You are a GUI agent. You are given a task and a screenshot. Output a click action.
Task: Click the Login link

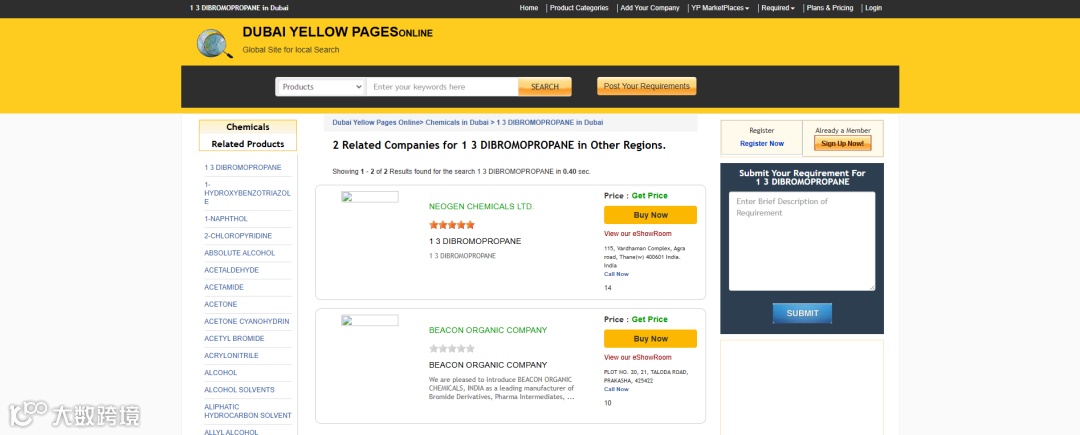(873, 8)
